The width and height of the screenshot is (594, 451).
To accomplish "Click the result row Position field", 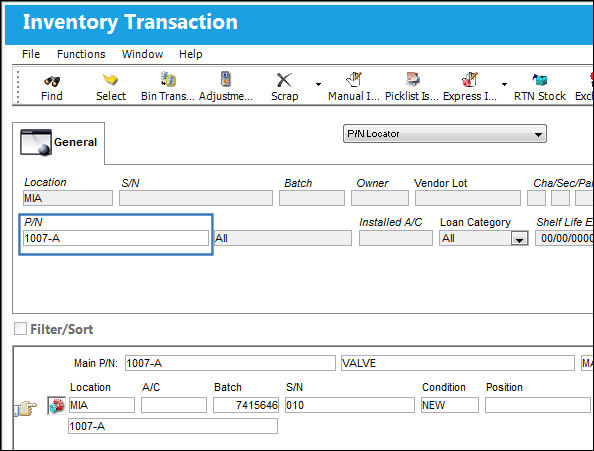I will click(x=538, y=405).
